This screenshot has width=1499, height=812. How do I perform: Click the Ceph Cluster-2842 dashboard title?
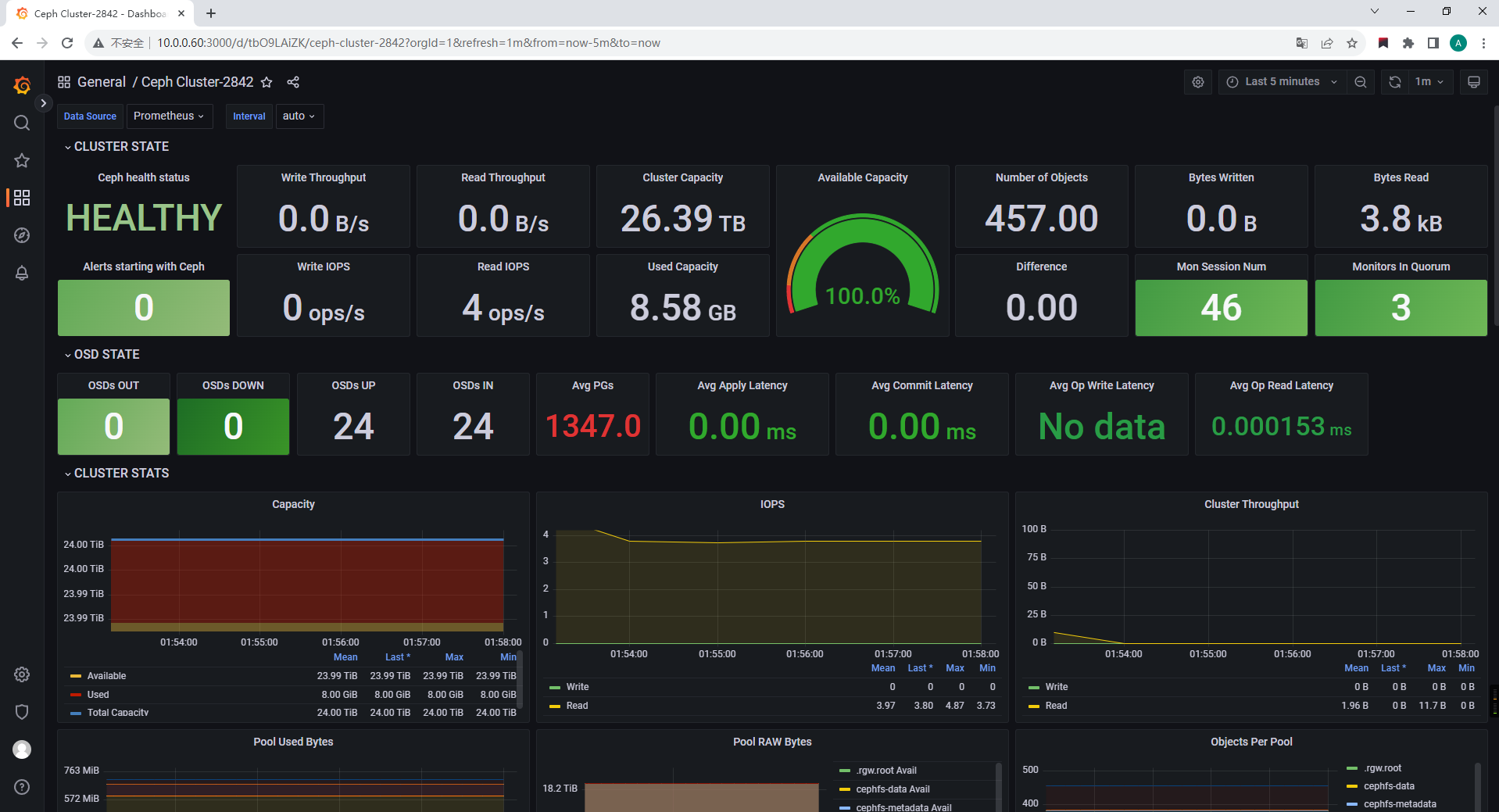click(197, 82)
